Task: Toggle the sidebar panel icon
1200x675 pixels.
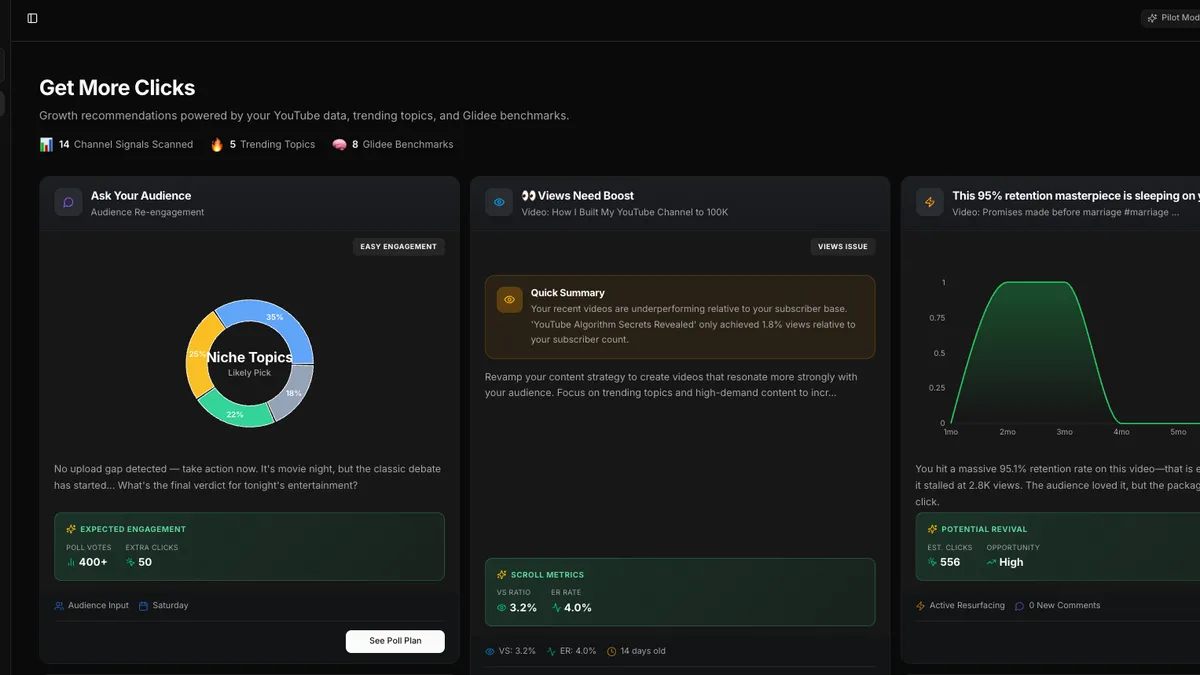Action: 32,18
